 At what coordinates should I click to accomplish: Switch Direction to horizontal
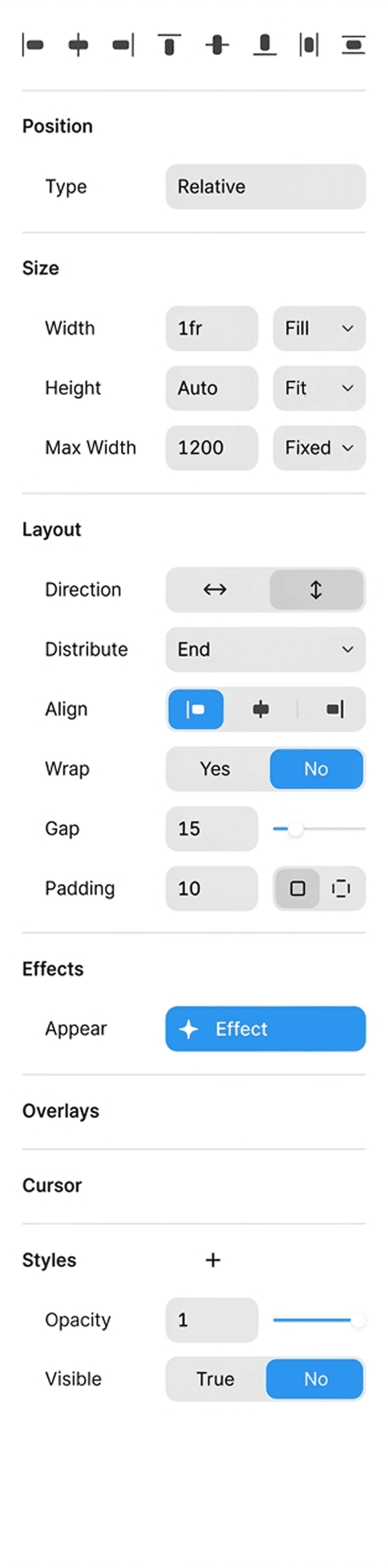pyautogui.click(x=215, y=589)
